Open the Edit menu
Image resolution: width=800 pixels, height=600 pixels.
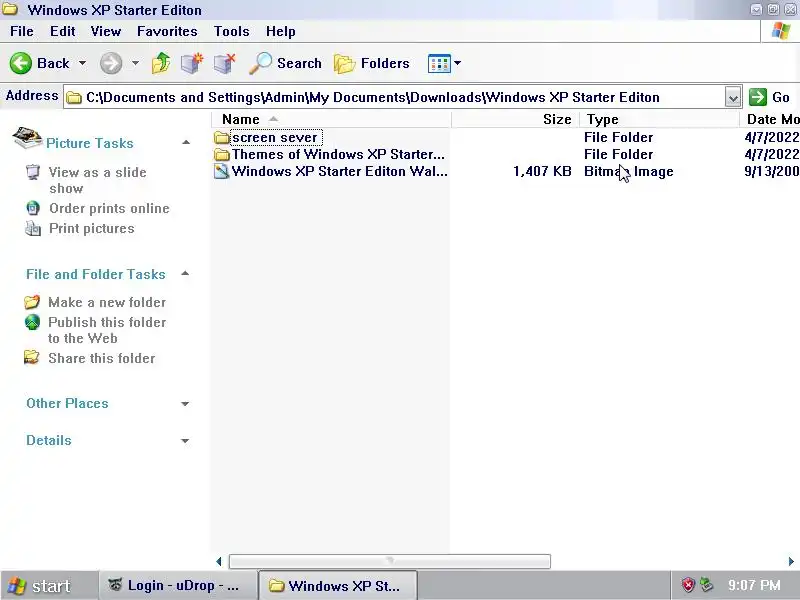(x=63, y=31)
